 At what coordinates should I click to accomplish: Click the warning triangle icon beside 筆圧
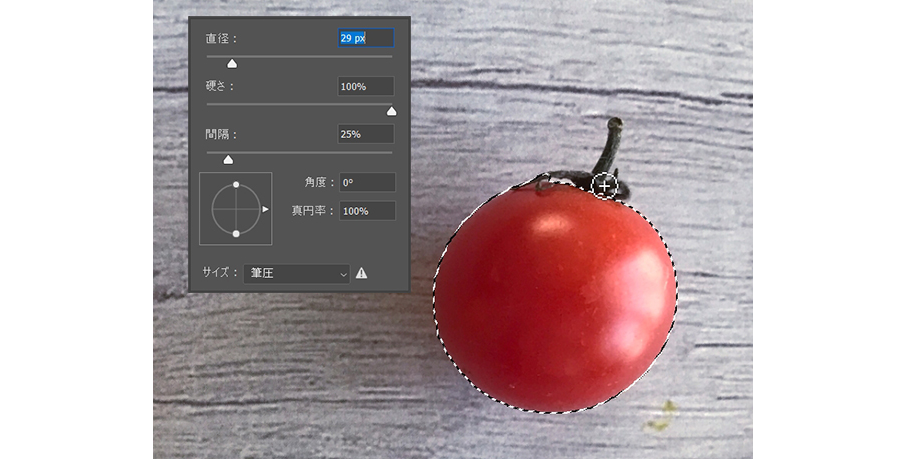361,273
